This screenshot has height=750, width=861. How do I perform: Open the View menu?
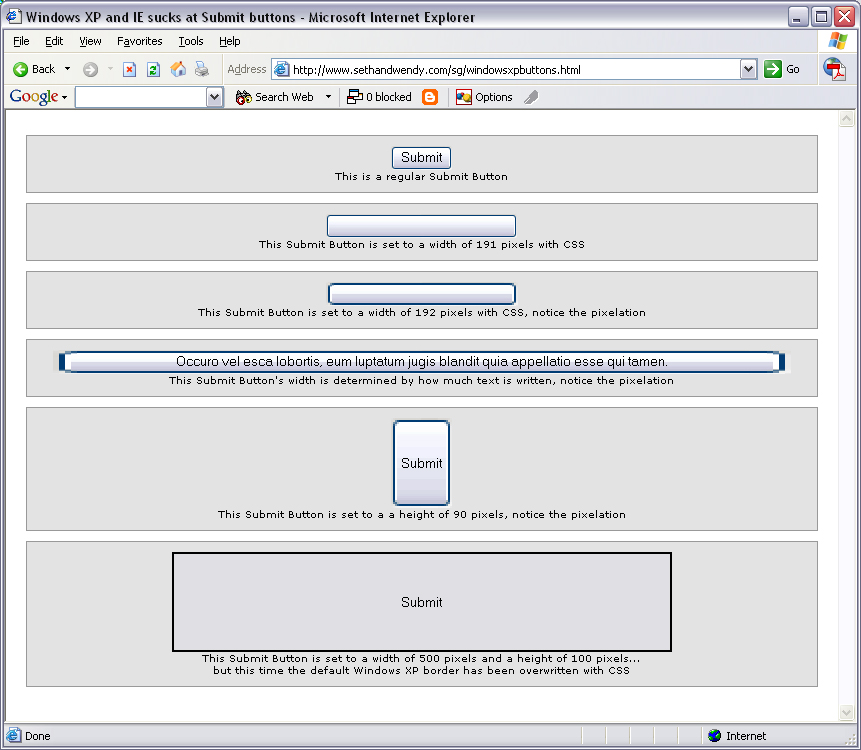coord(90,41)
